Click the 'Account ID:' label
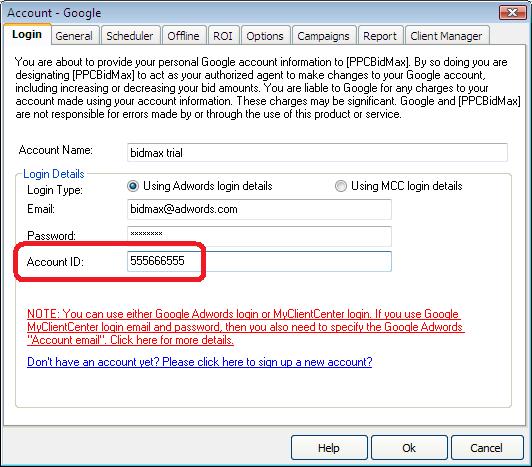This screenshot has height=467, width=532. (x=55, y=262)
